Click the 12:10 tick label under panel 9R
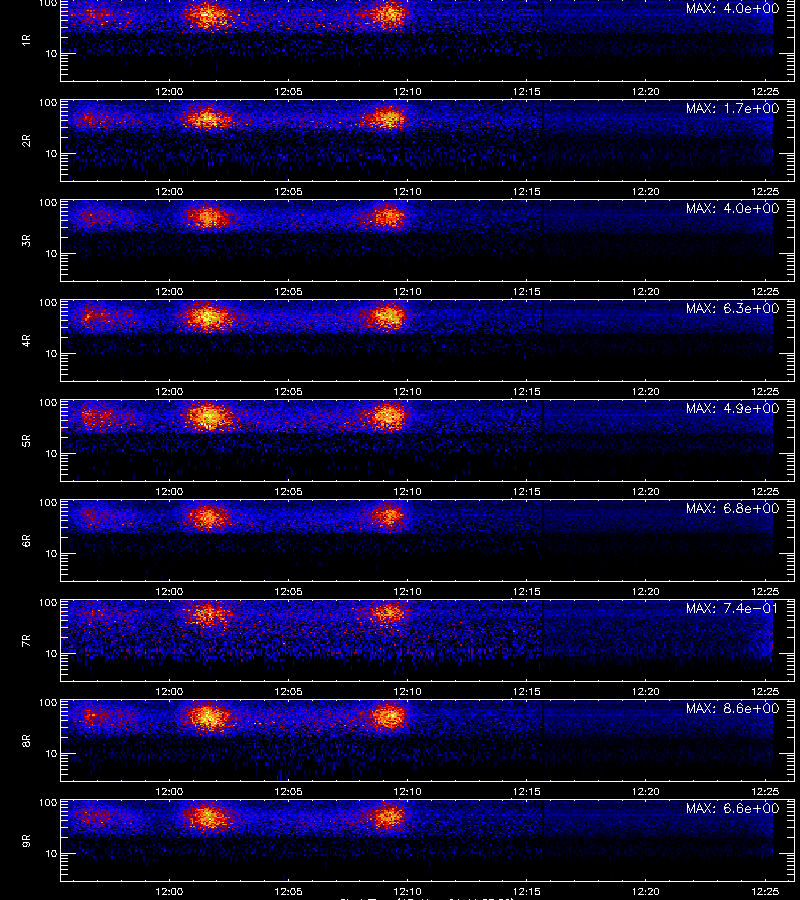Viewport: 800px width, 900px height. (x=407, y=891)
